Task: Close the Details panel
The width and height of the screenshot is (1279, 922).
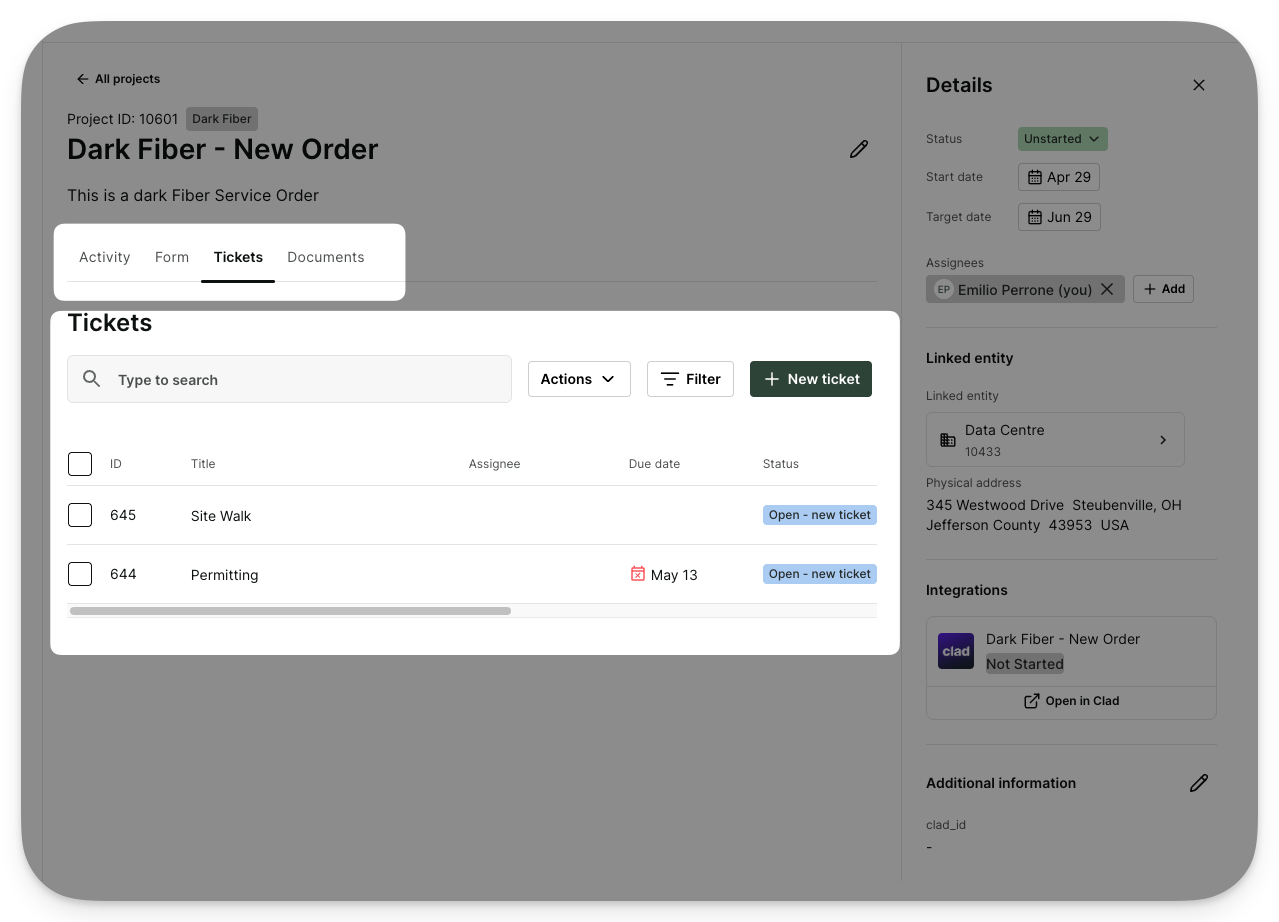Action: (x=1199, y=85)
